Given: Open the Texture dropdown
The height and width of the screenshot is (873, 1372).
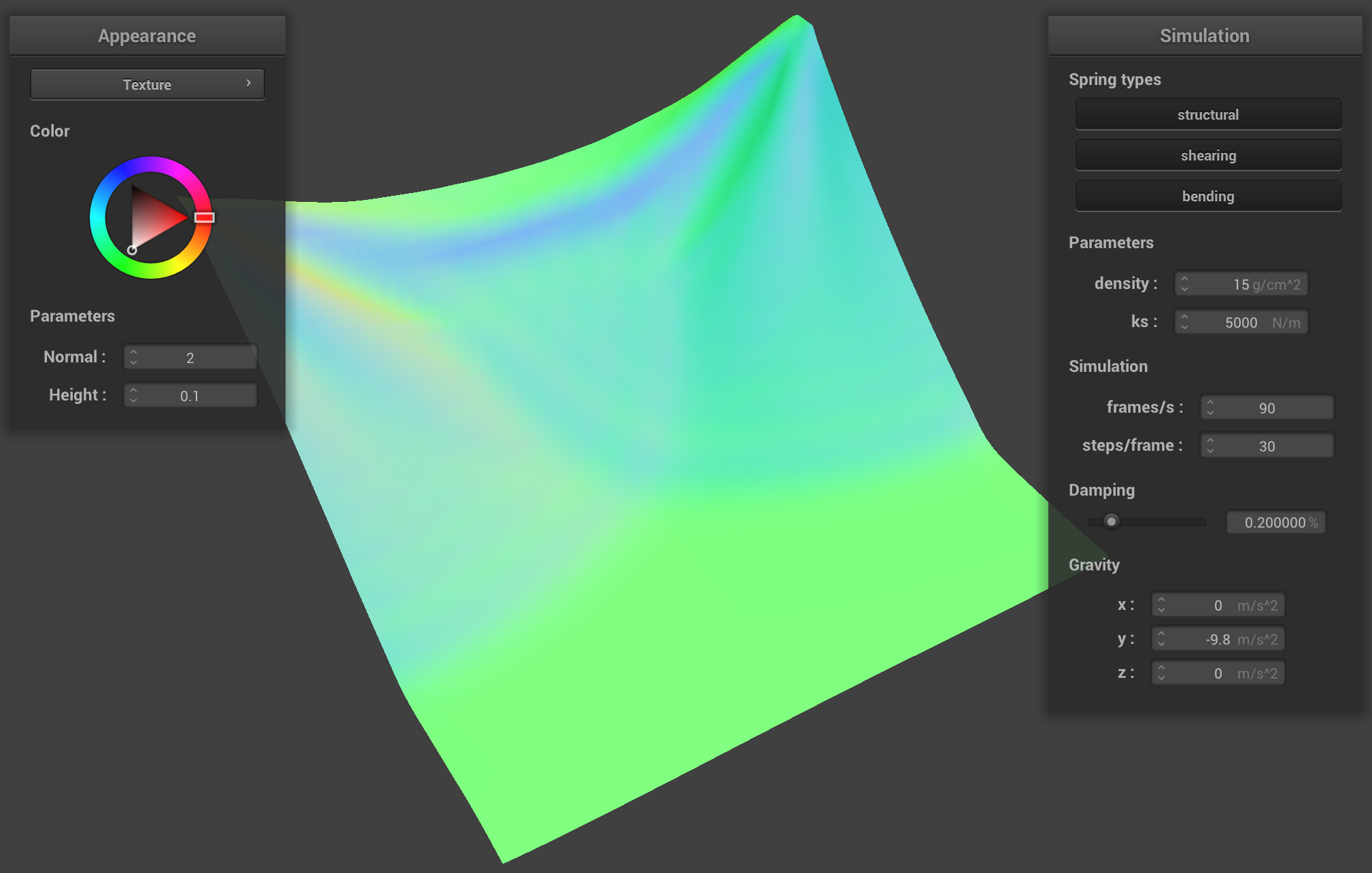Looking at the screenshot, I should click(x=148, y=84).
